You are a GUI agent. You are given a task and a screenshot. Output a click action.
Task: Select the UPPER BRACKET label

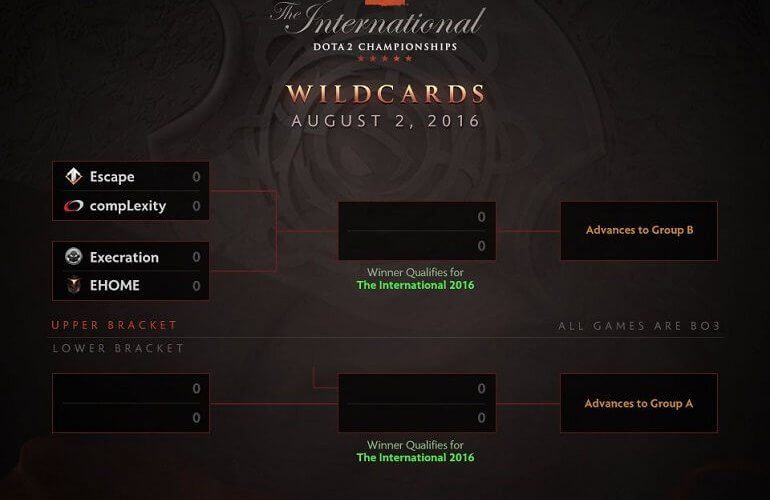point(114,325)
